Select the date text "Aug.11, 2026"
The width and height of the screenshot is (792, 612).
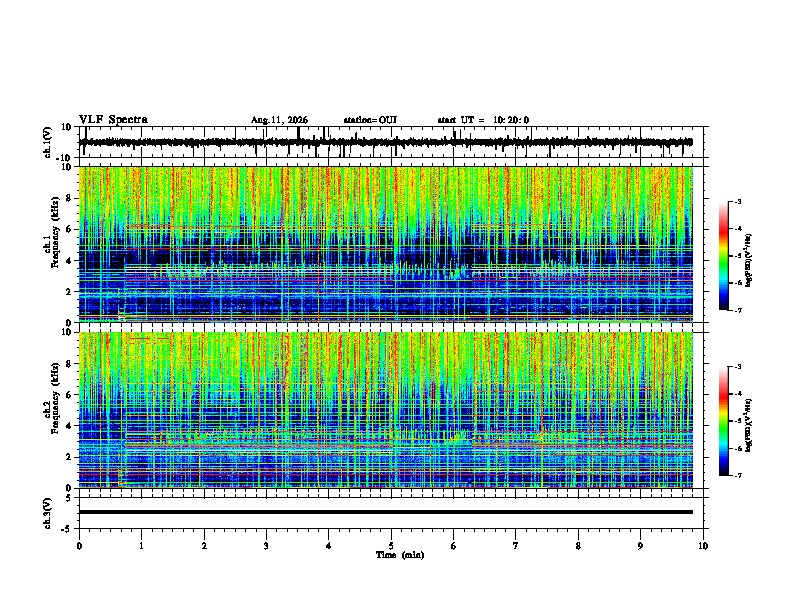click(279, 120)
